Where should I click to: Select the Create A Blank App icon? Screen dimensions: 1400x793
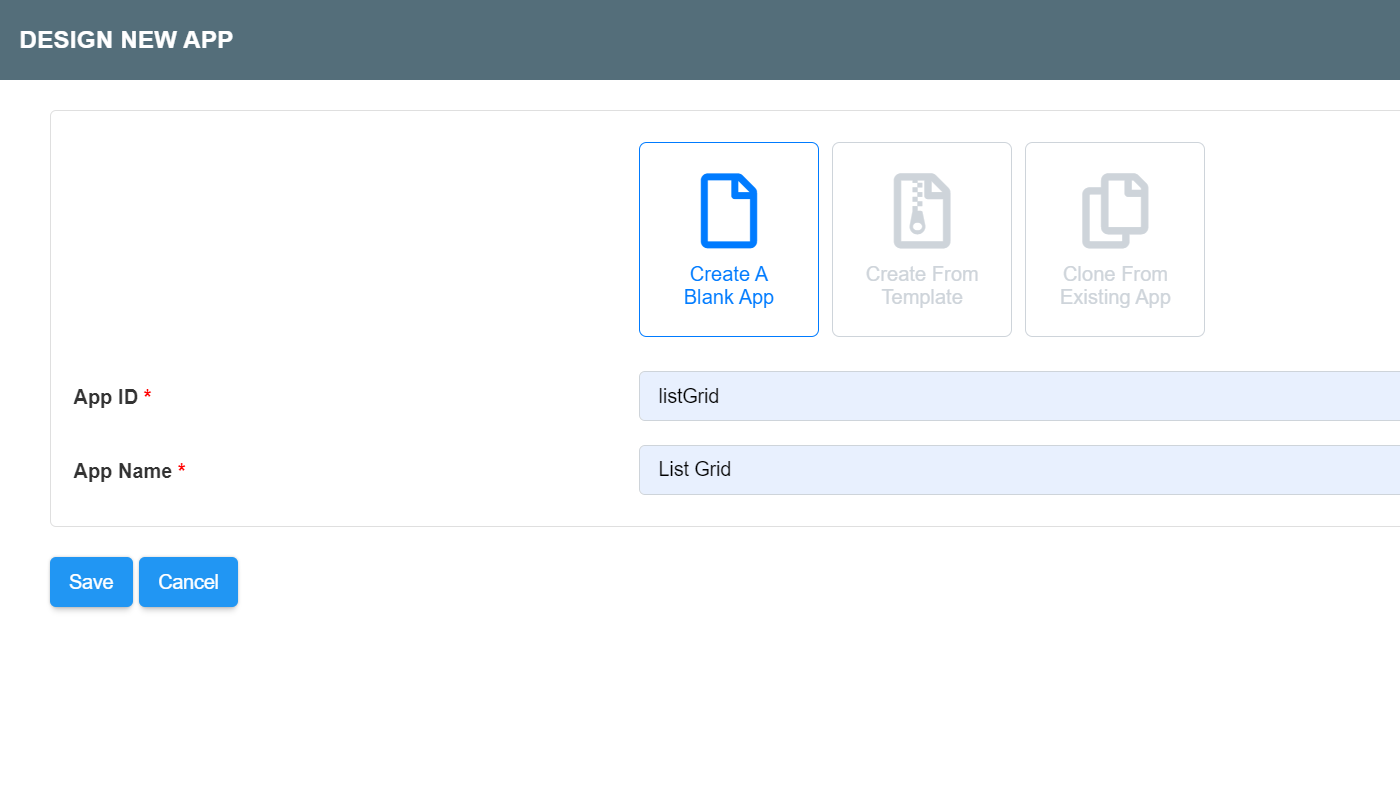(729, 211)
